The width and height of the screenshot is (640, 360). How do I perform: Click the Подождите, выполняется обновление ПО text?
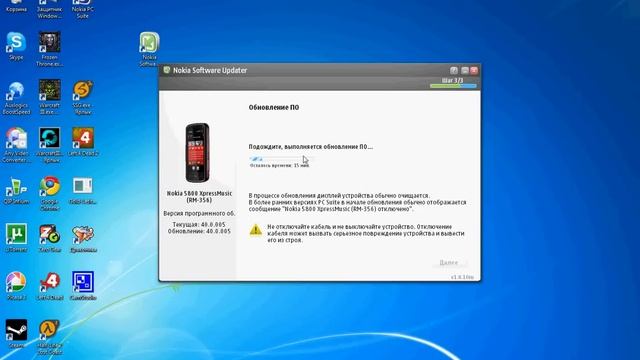tap(311, 147)
